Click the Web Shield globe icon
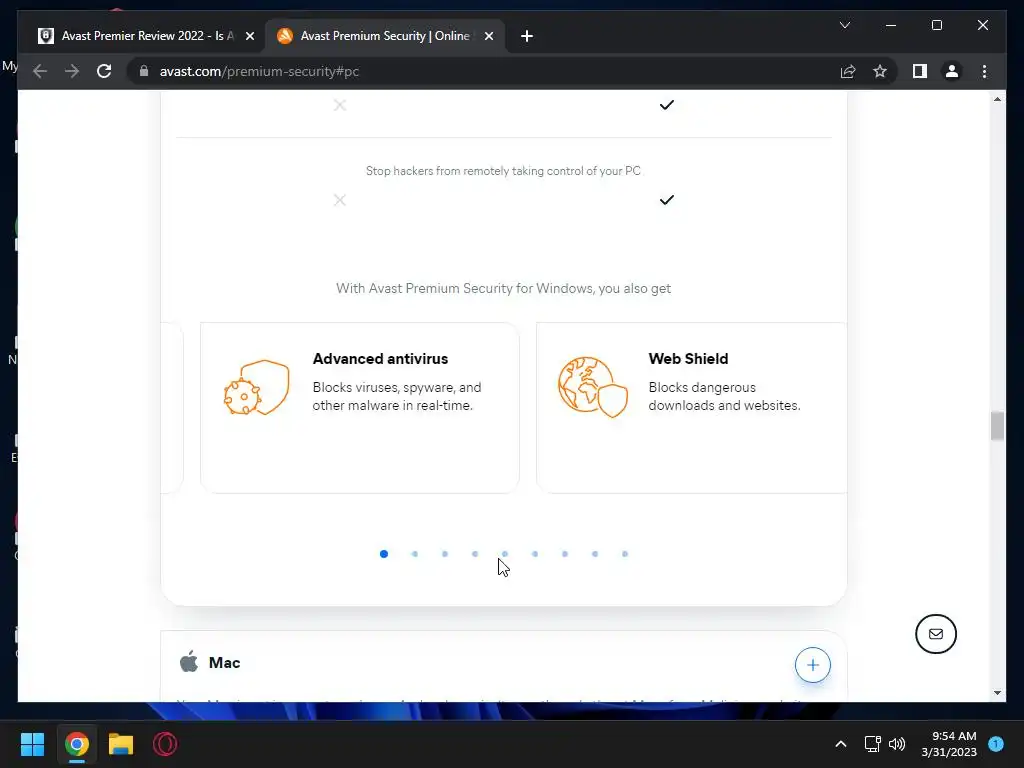 [x=592, y=388]
